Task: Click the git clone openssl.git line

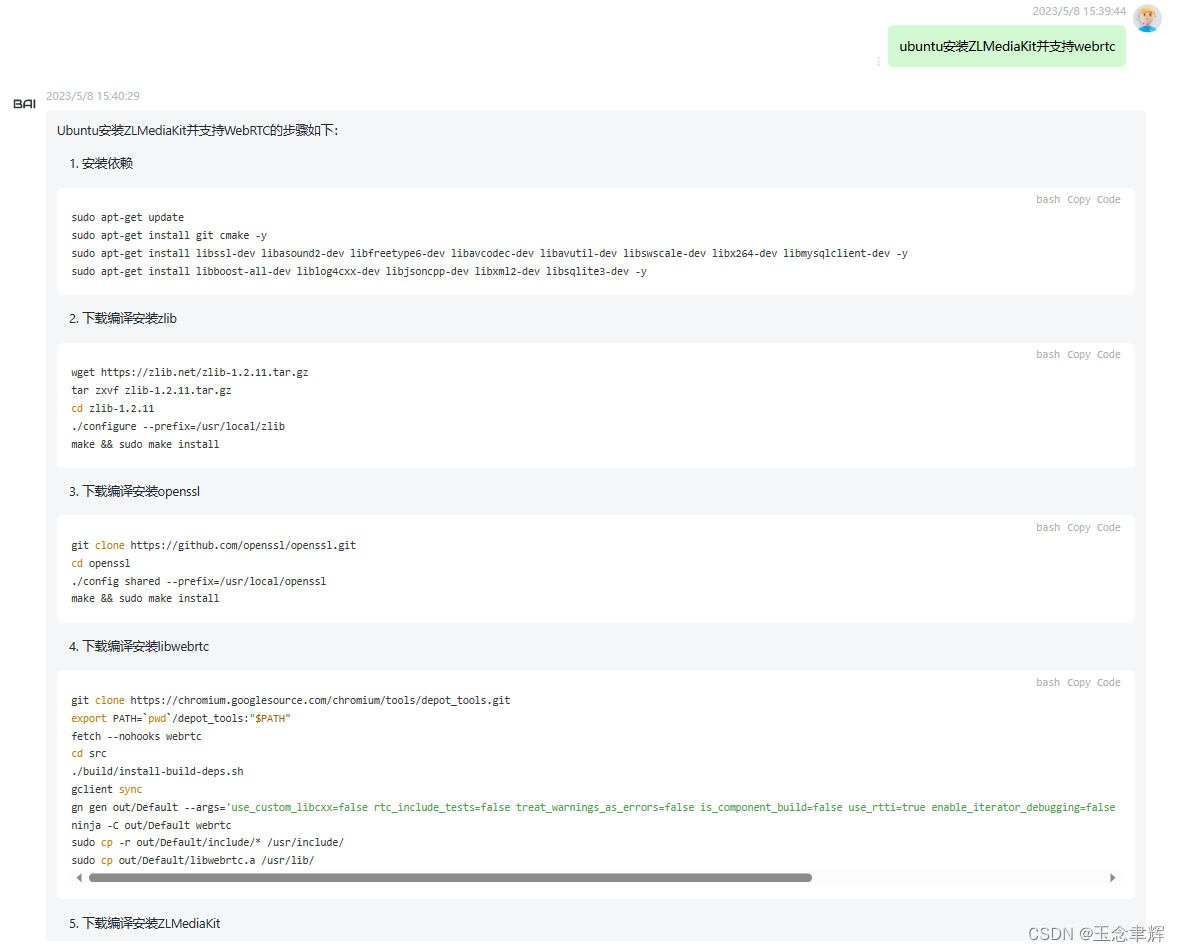Action: (x=214, y=546)
